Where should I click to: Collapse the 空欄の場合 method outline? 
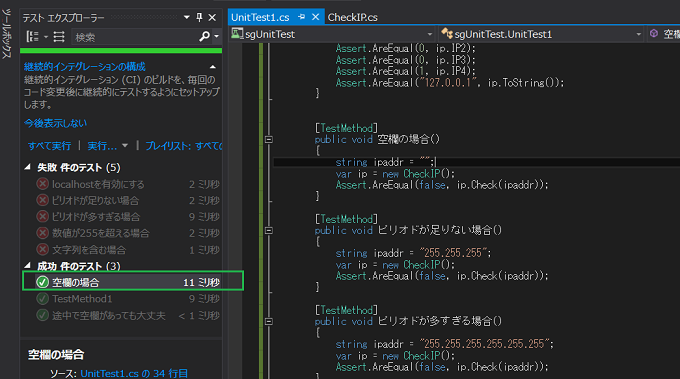269,140
